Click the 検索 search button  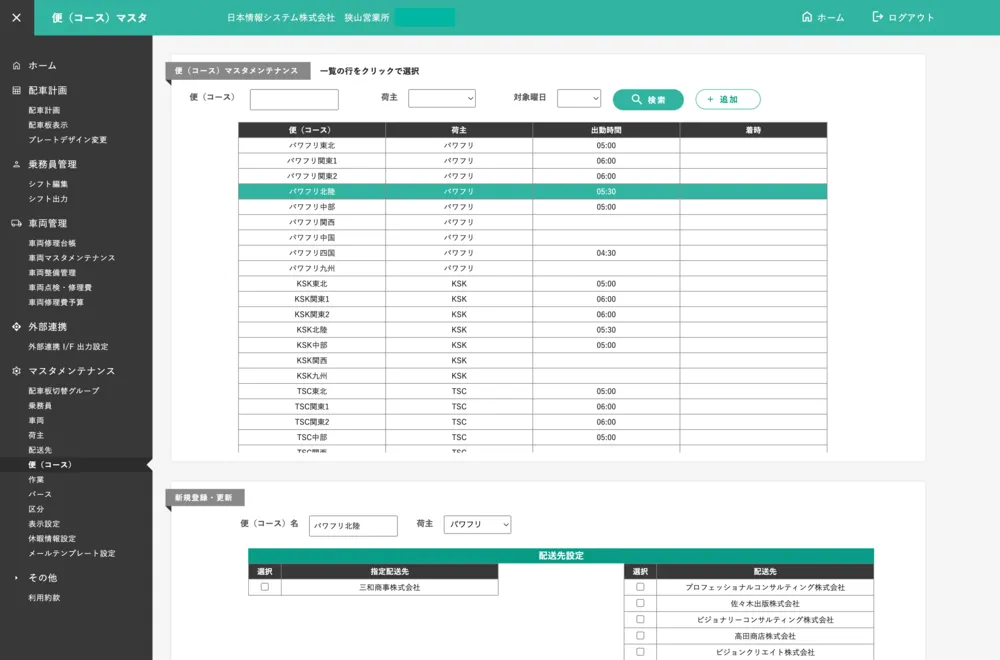(x=648, y=100)
